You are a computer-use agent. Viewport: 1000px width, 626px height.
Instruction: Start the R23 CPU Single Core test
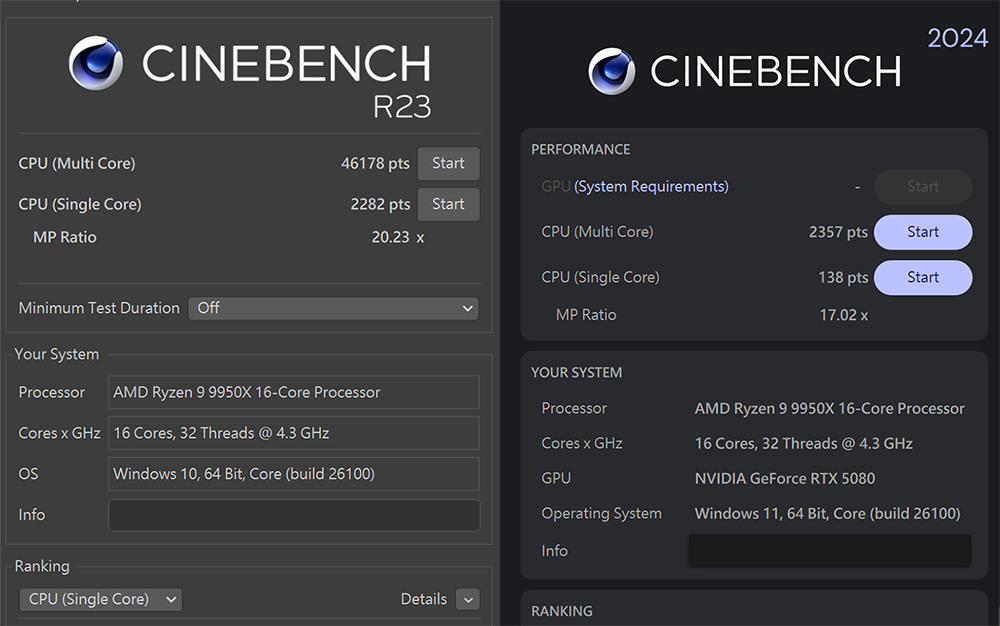pyautogui.click(x=448, y=204)
